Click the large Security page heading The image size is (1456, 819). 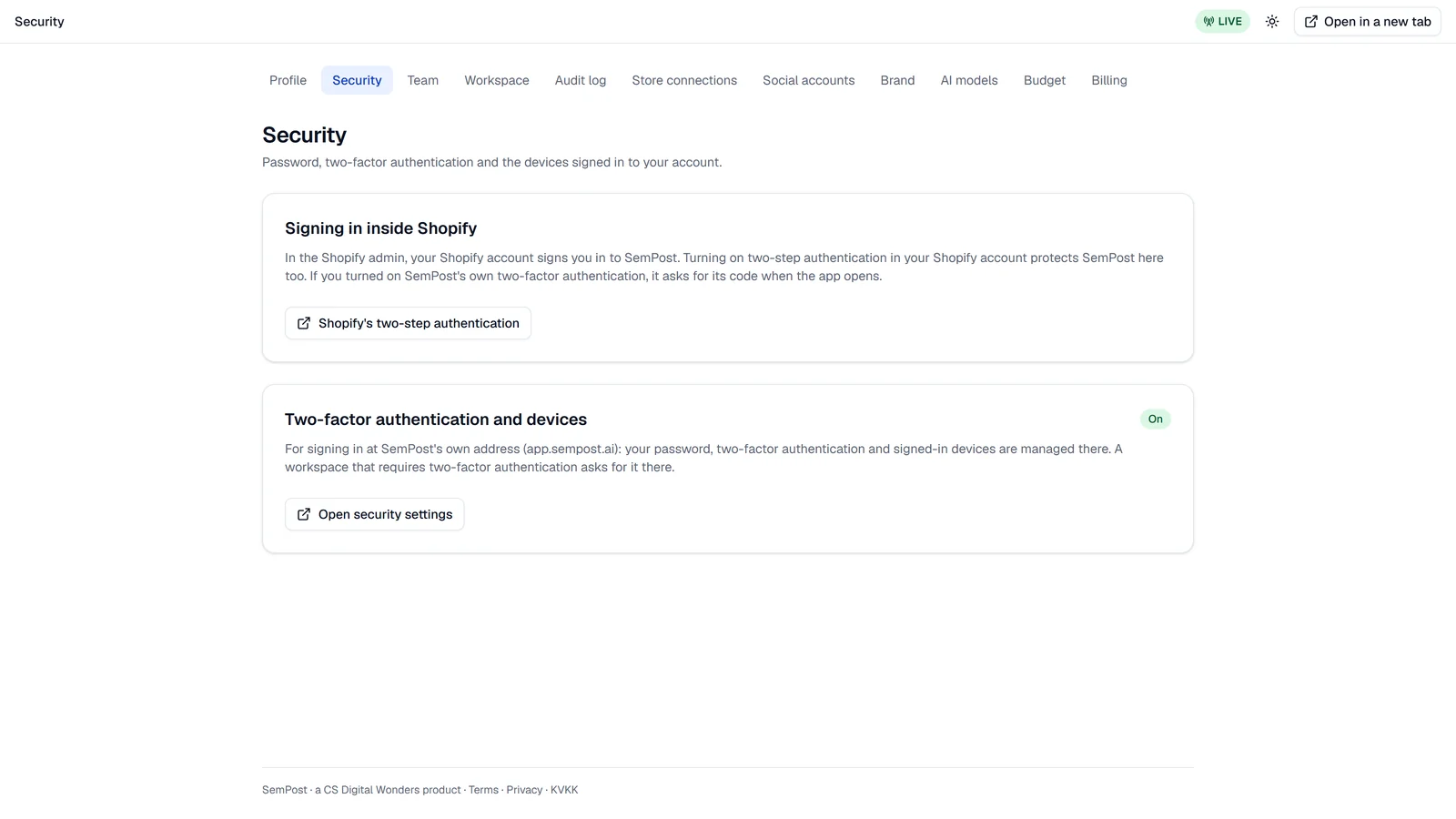304,135
